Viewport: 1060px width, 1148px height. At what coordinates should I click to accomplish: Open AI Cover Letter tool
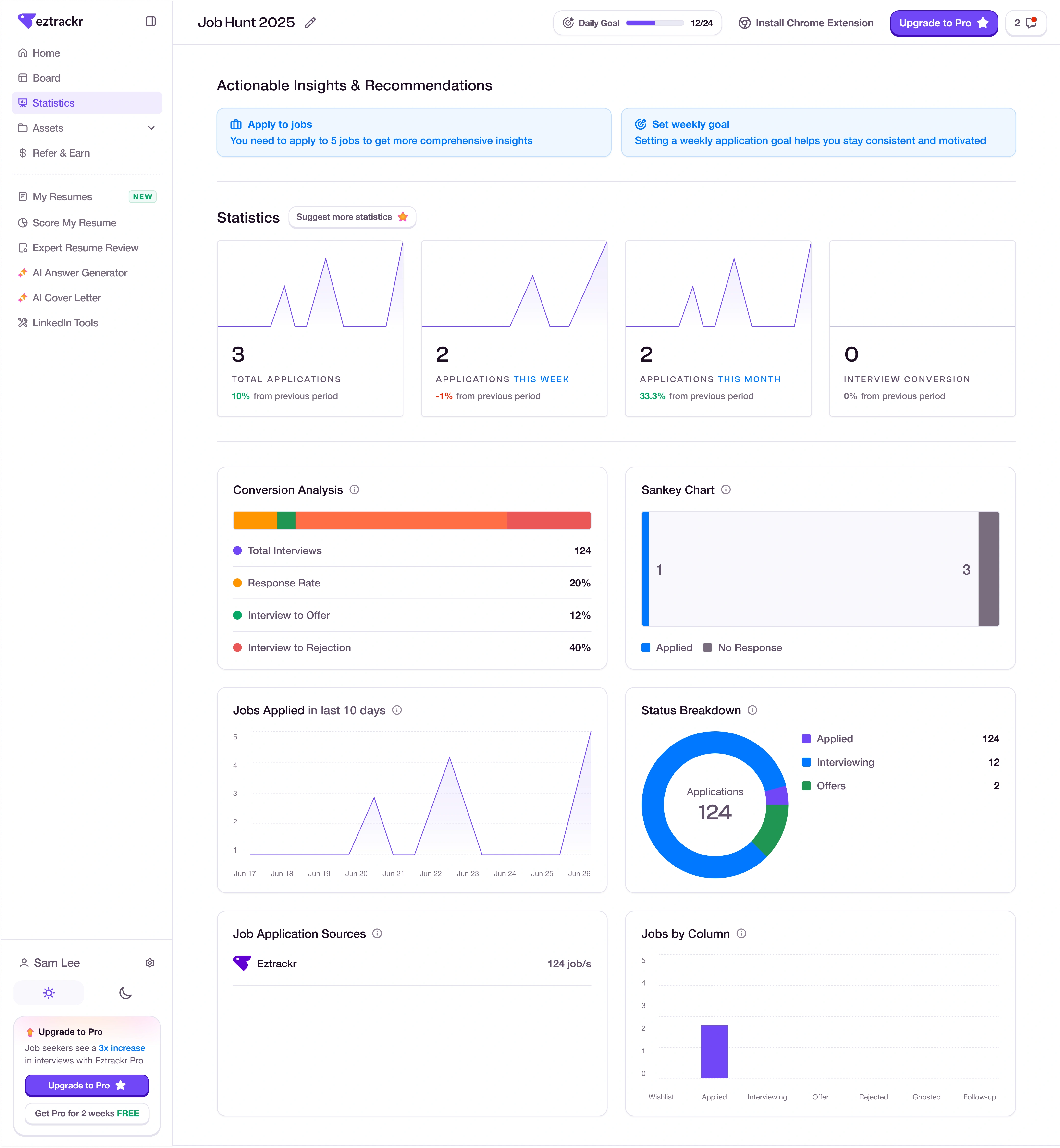67,298
